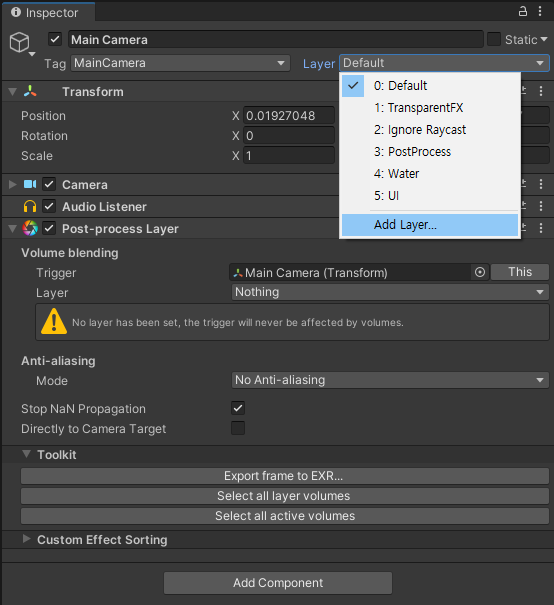The width and height of the screenshot is (554, 605).
Task: Select layer 1: TransparentFX
Action: coord(430,108)
